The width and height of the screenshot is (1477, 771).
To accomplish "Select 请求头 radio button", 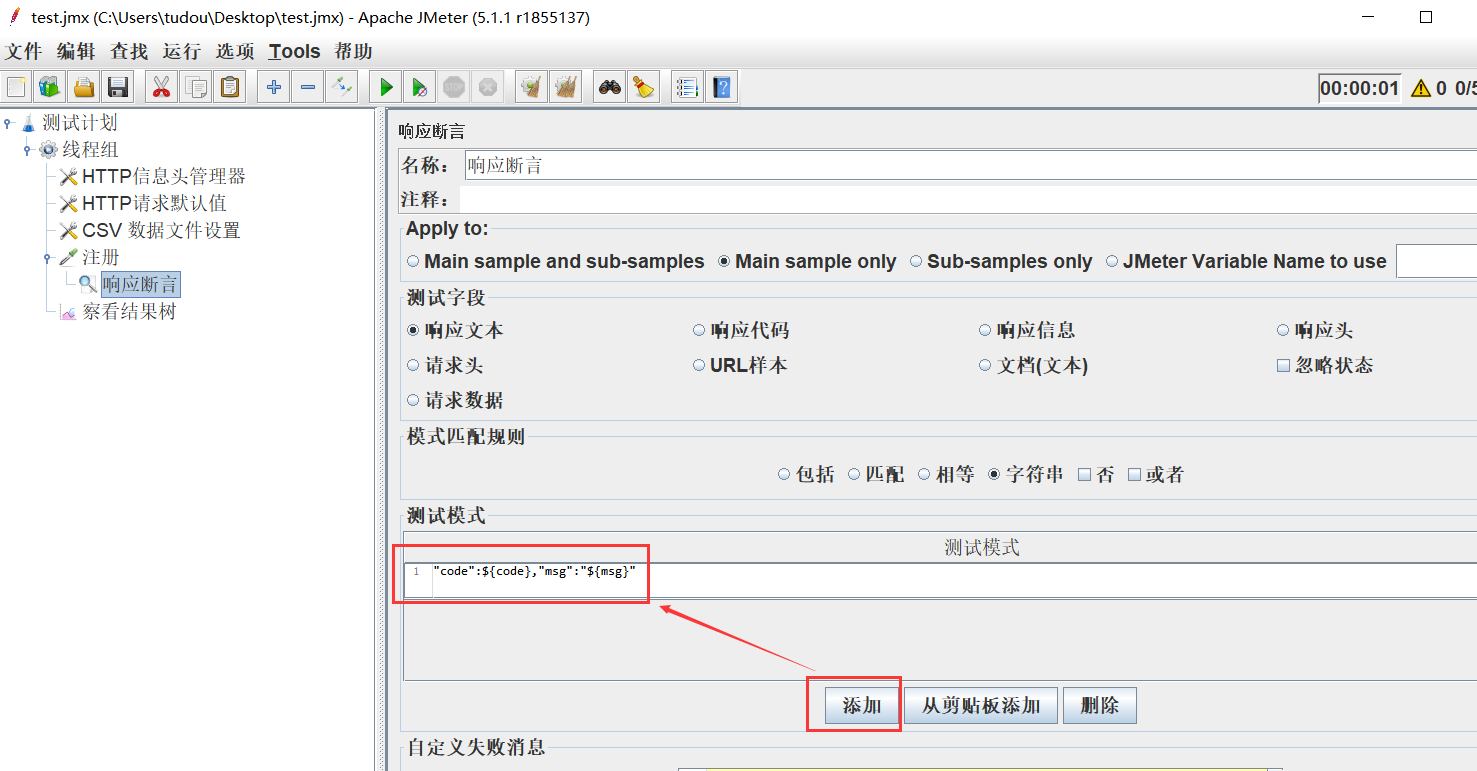I will click(x=445, y=365).
